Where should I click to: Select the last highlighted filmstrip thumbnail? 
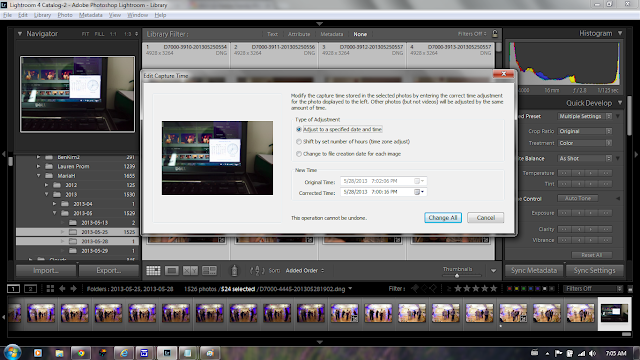click(x=614, y=313)
